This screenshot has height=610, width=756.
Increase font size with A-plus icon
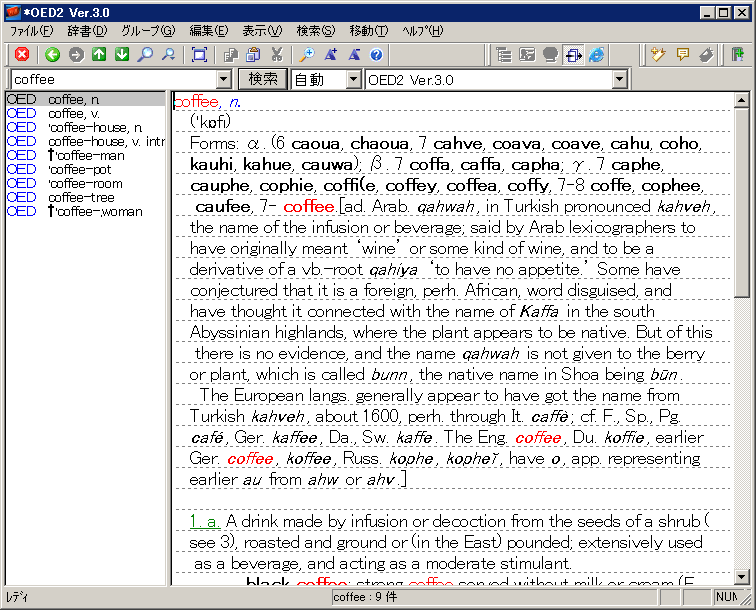330,54
